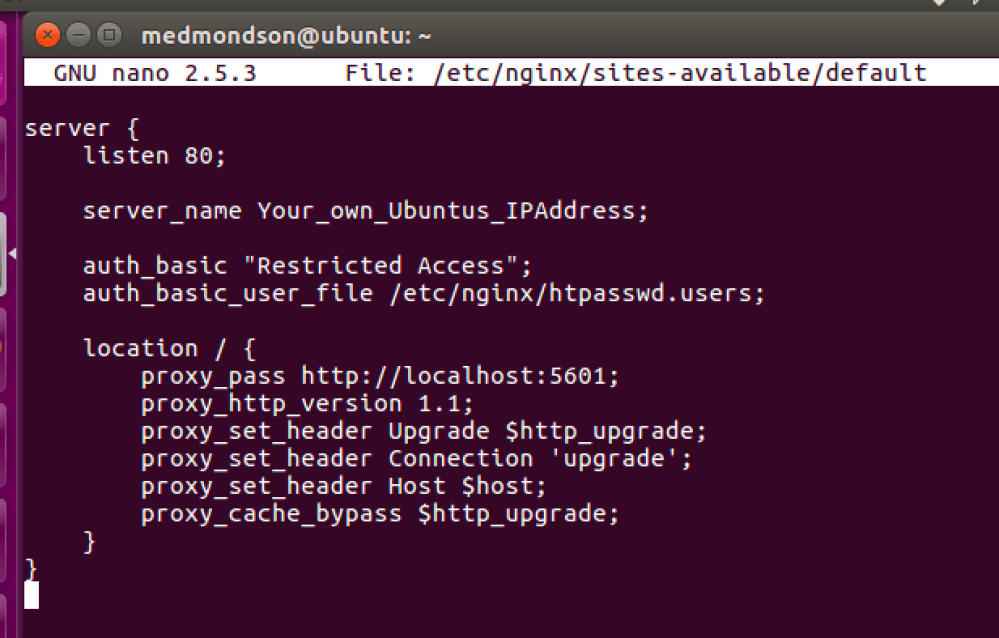Screen dimensions: 999x638
Task: Click the white block cursor at the end of the file
Action: click(32, 595)
